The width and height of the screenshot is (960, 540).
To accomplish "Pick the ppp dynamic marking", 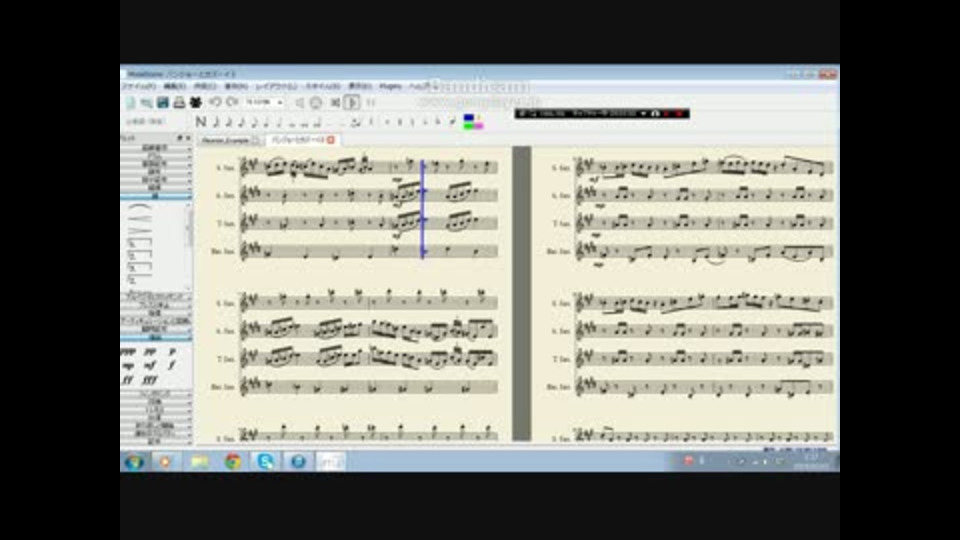I will 129,352.
